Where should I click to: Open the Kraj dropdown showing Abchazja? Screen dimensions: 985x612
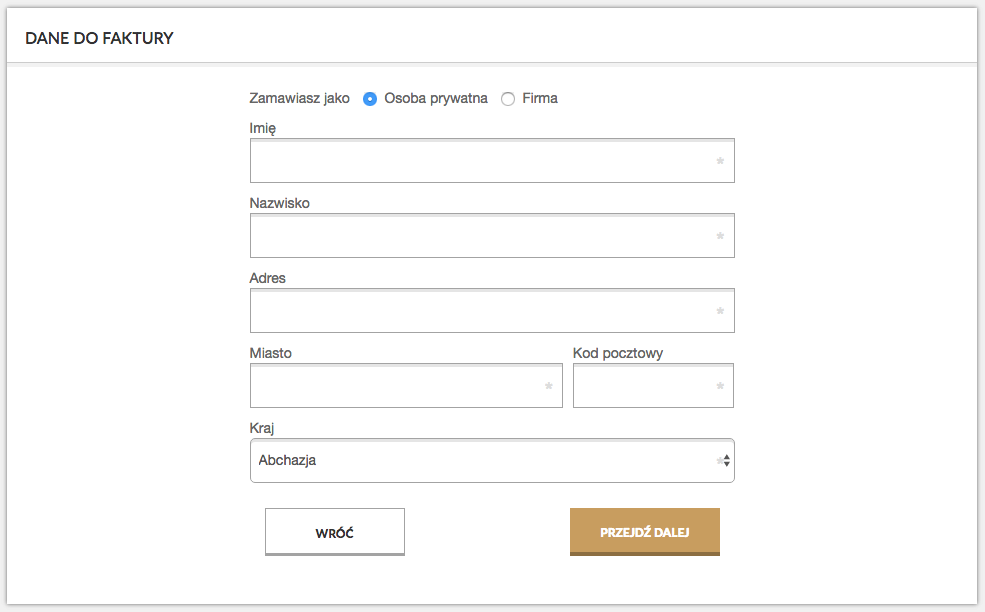tap(492, 461)
